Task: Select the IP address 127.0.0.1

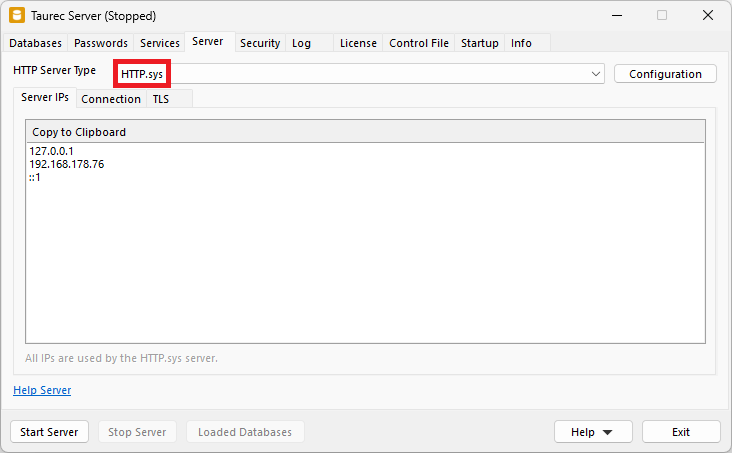Action: click(x=51, y=151)
